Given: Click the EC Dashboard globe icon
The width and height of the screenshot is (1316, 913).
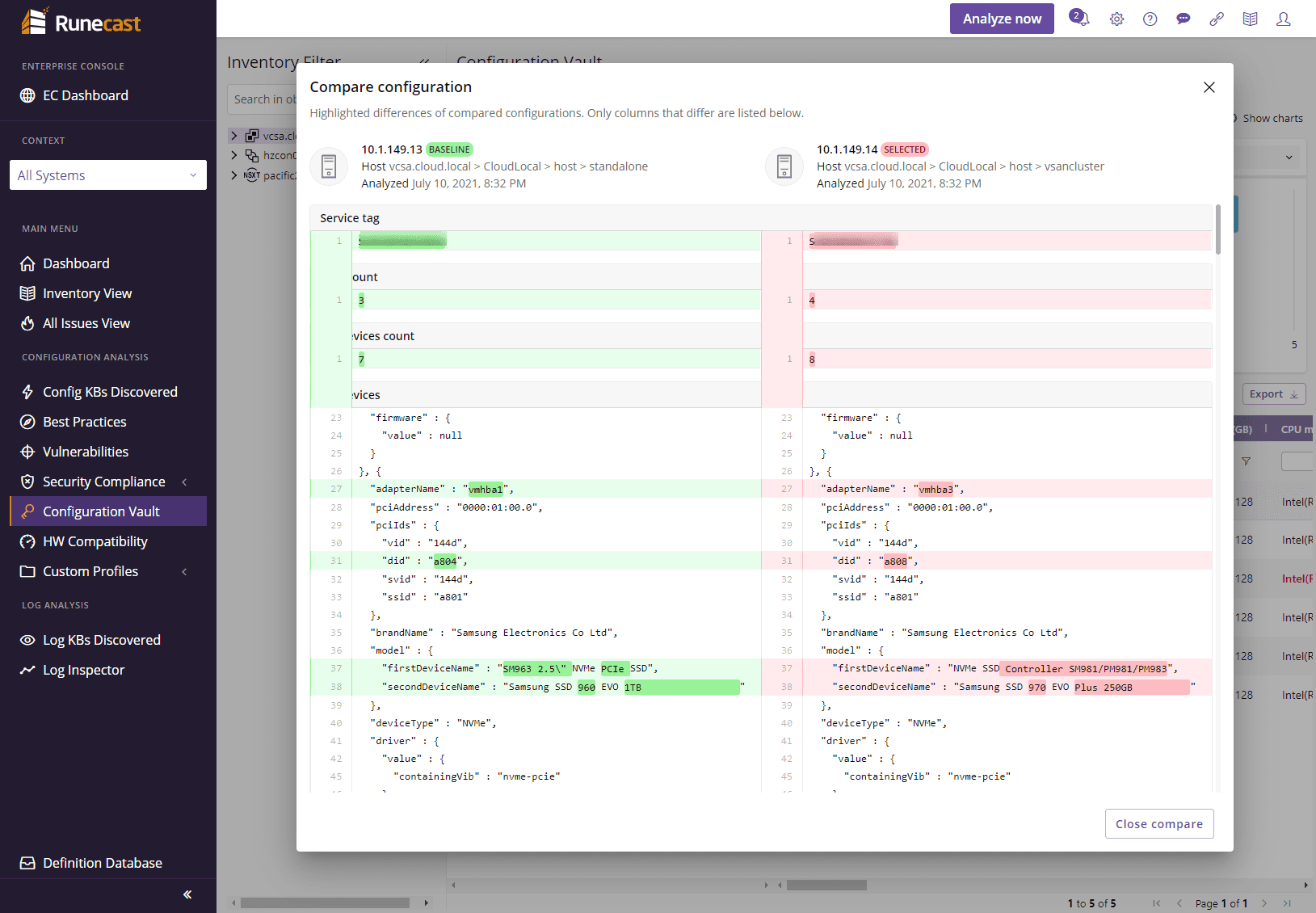Looking at the screenshot, I should tap(27, 95).
